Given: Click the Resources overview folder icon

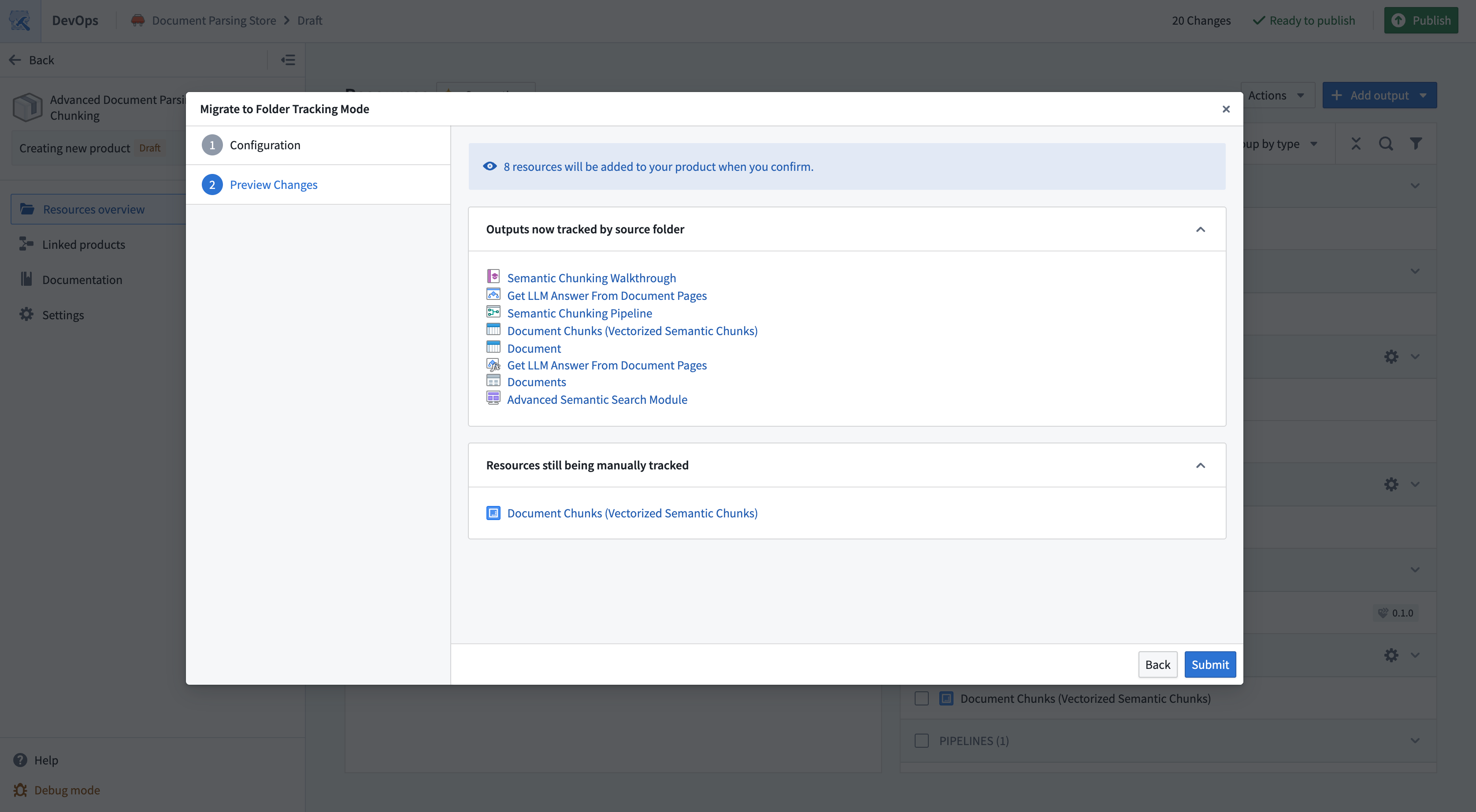Looking at the screenshot, I should click(27, 208).
